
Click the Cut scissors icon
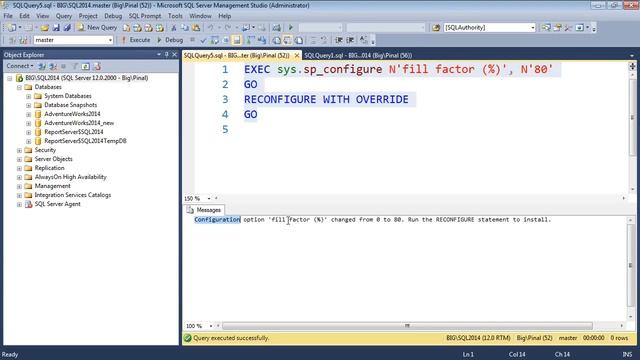(x=173, y=27)
